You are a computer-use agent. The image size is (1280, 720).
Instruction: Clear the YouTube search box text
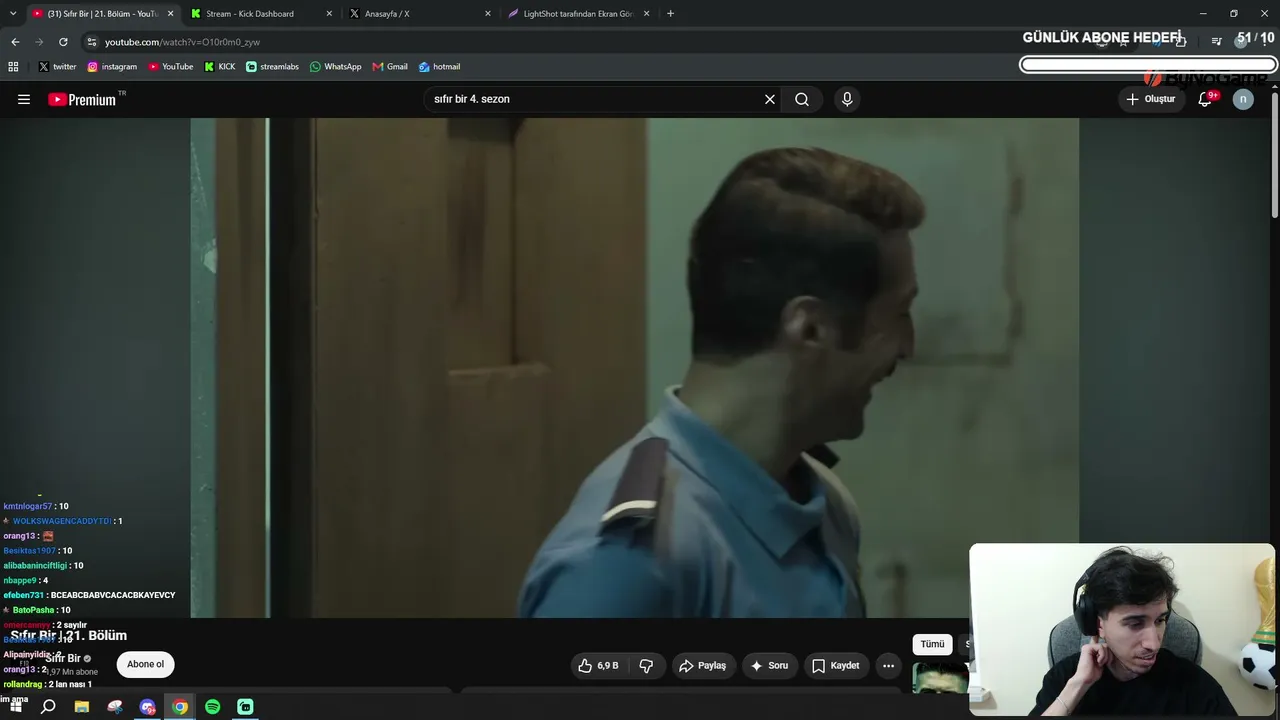click(x=770, y=99)
